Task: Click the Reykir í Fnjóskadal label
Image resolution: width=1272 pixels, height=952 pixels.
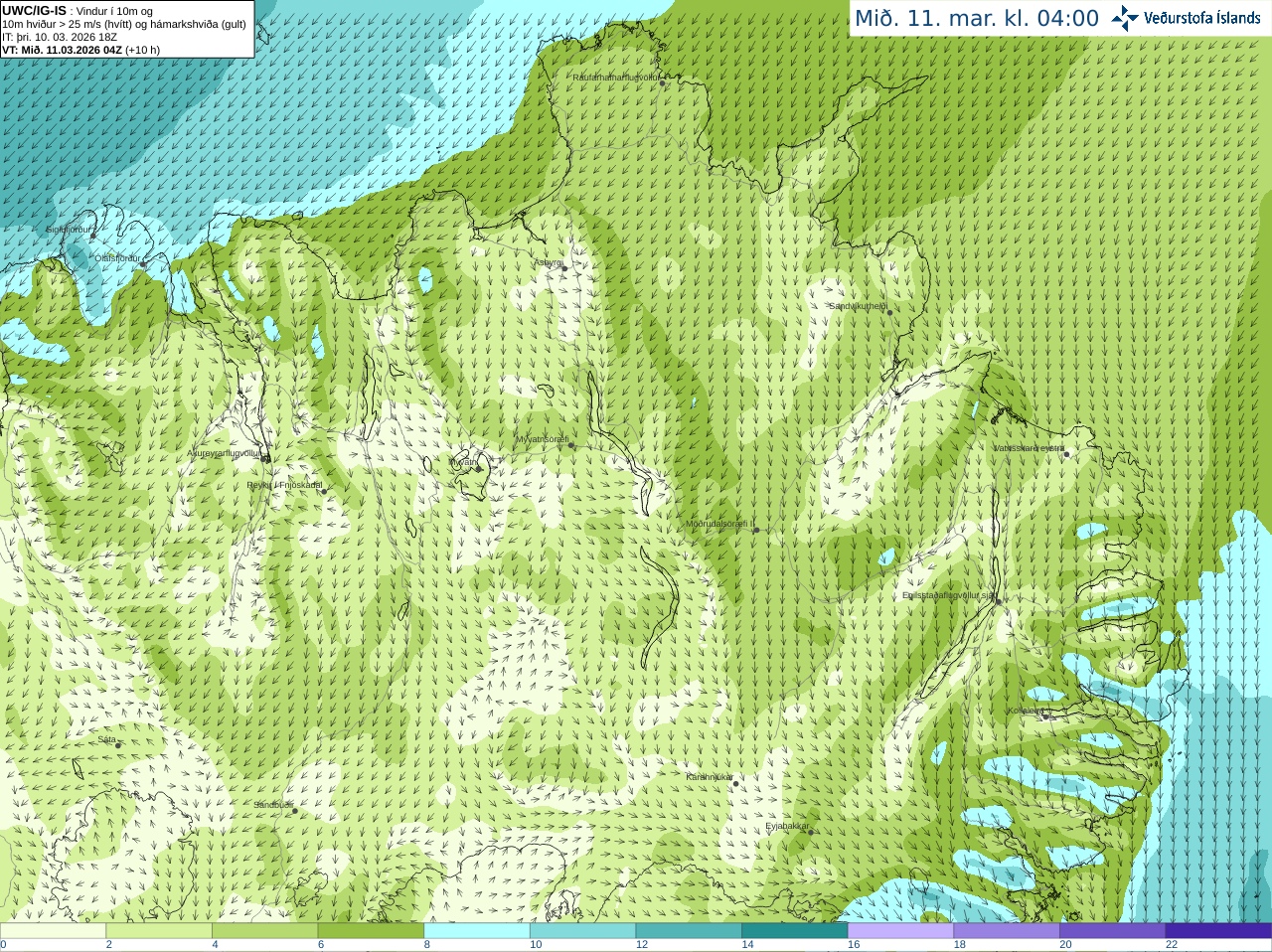Action: (284, 485)
